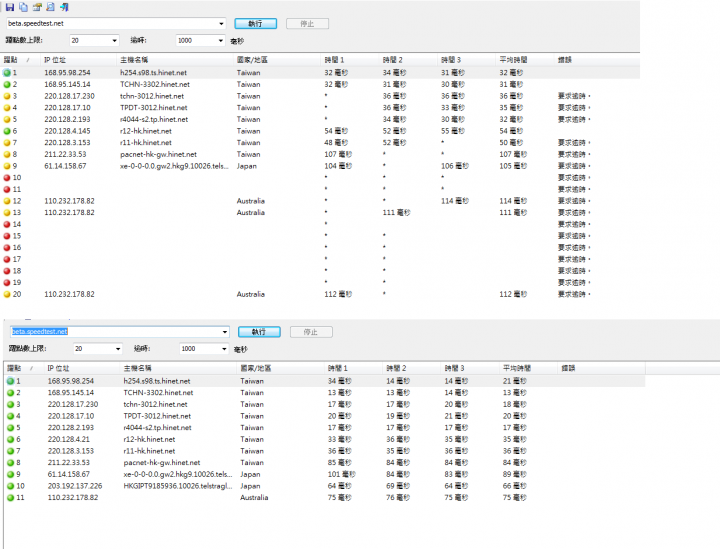This screenshot has height=549, width=720.
Task: Sort upper table by 主機名稱 column header
Action: pyautogui.click(x=175, y=60)
